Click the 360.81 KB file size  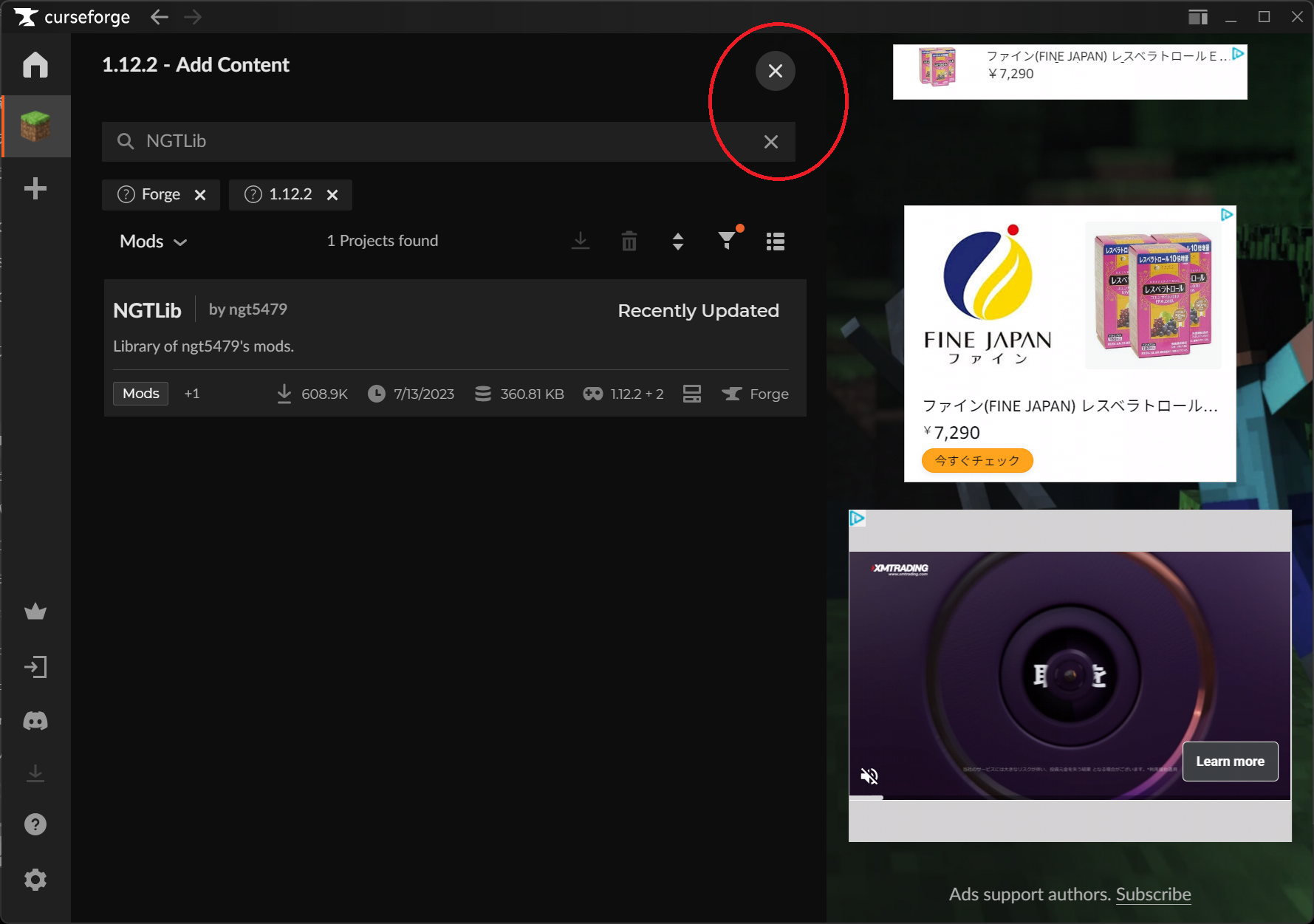[x=519, y=394]
